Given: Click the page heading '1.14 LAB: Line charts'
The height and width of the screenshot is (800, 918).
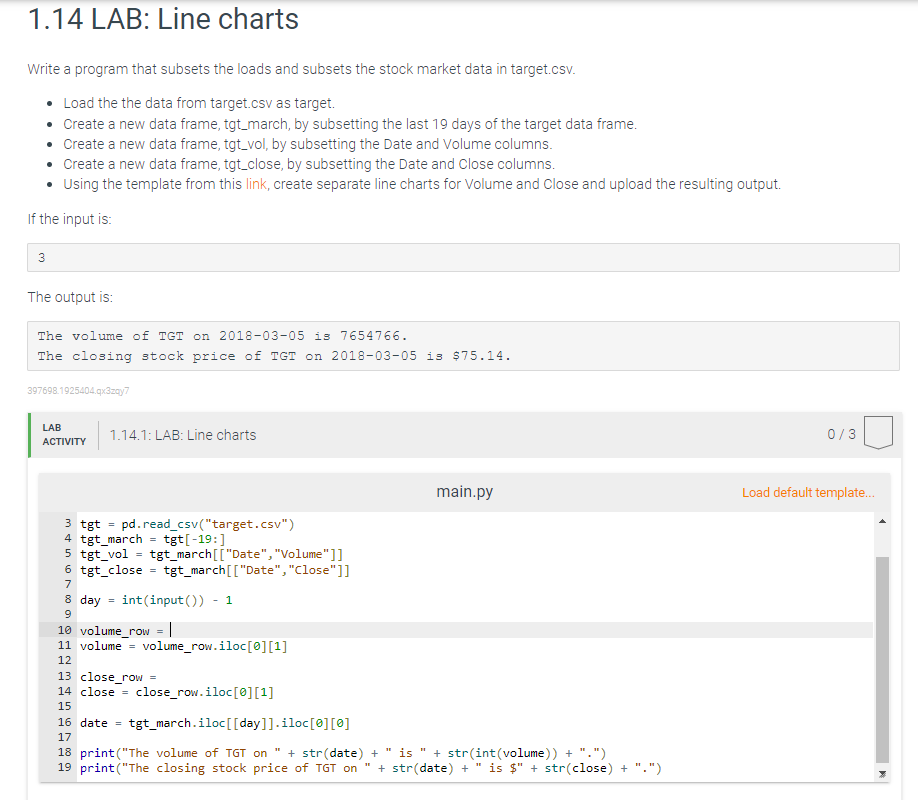Looking at the screenshot, I should pos(162,19).
